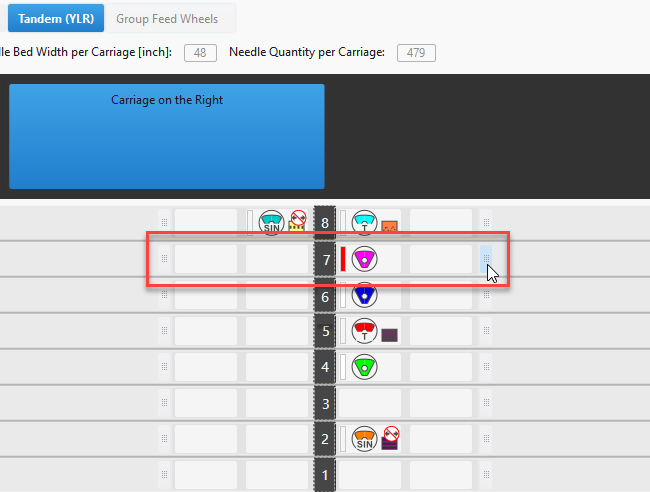Click the no-clamp icon on rail 2
The width and height of the screenshot is (650, 492).
point(390,436)
